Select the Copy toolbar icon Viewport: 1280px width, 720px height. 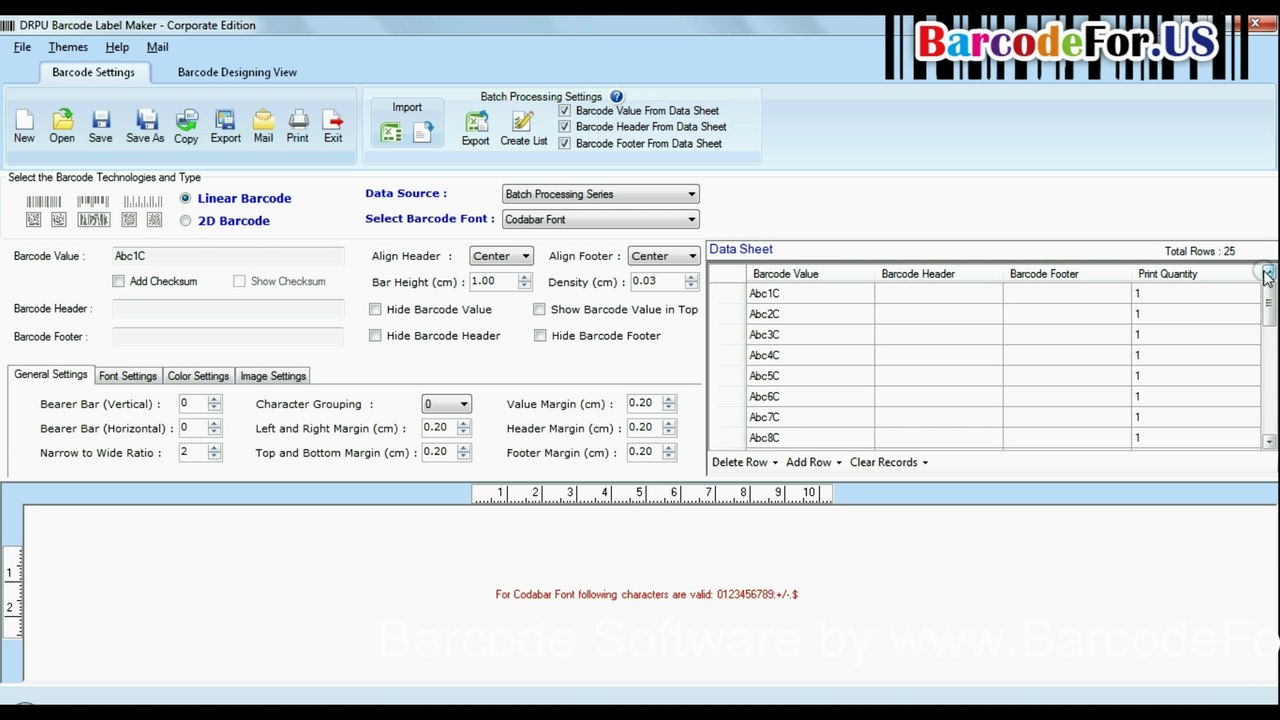[186, 121]
